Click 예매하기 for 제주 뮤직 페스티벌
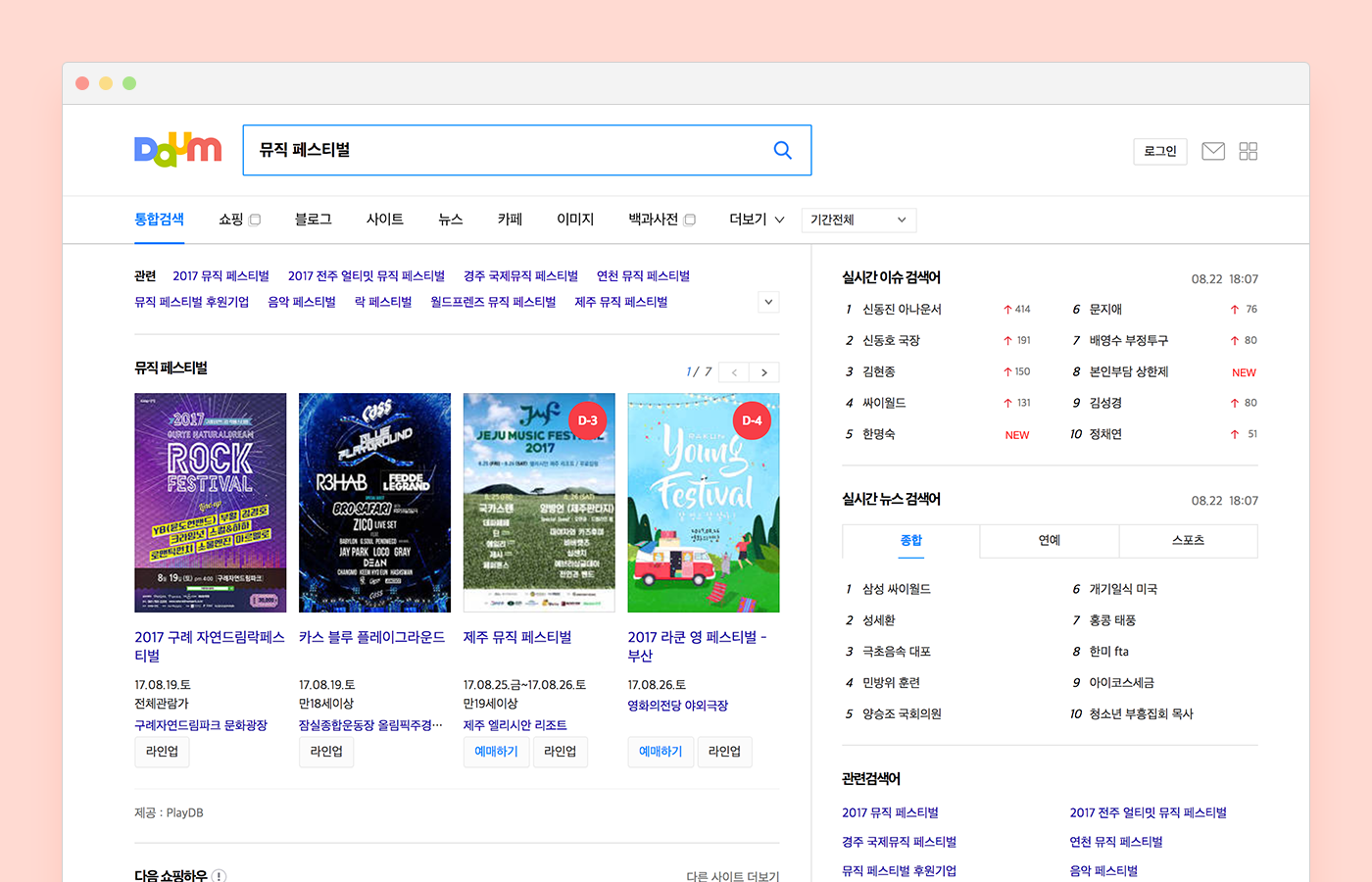The image size is (1372, 882). pos(496,752)
